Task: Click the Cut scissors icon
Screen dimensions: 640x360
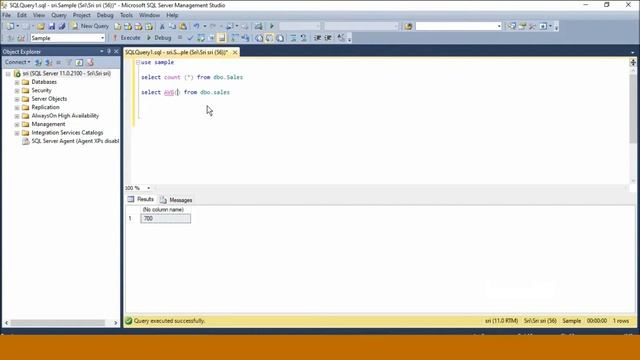Action: coord(162,26)
